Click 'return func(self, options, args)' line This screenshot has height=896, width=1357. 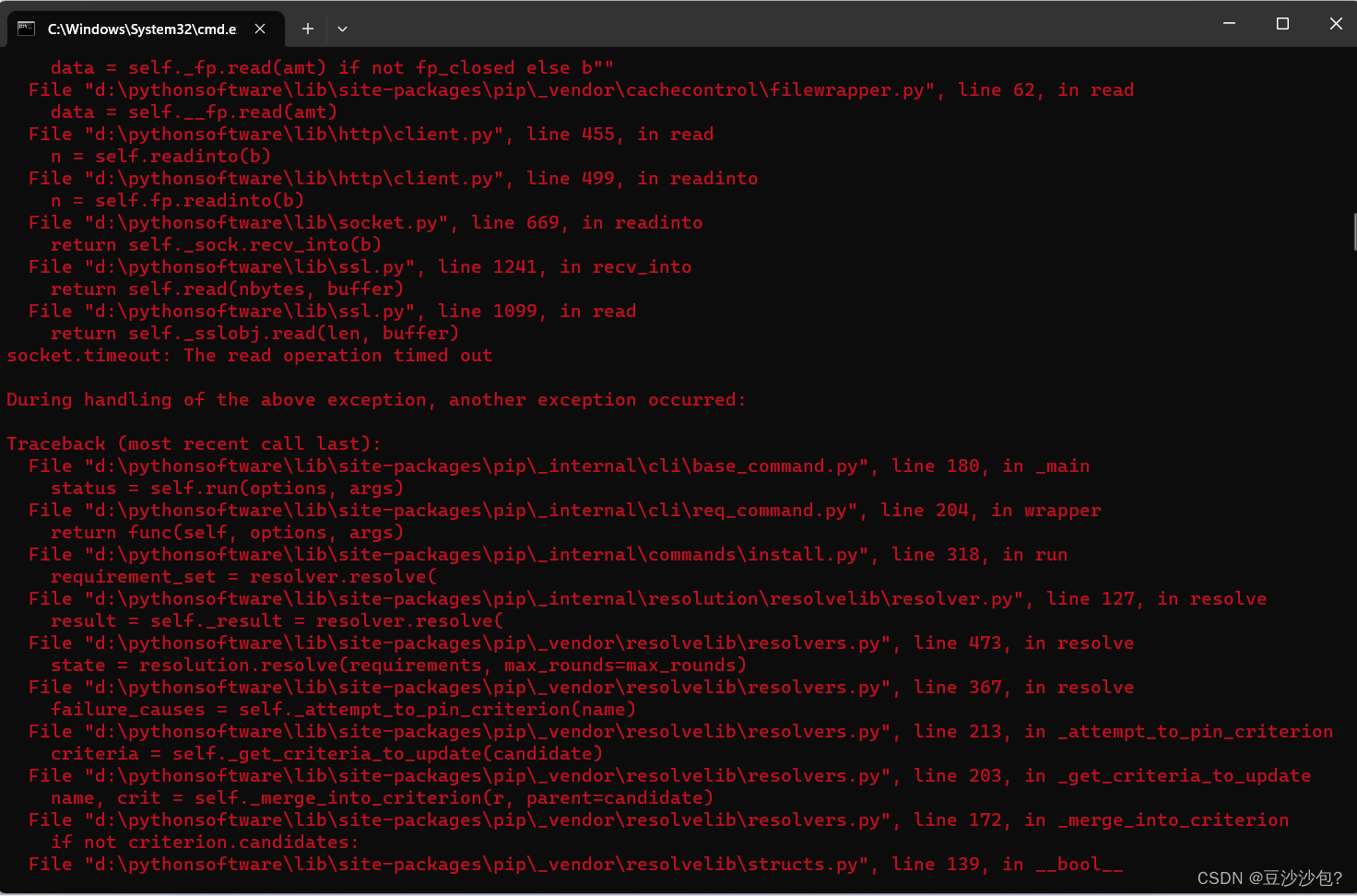[x=227, y=532]
